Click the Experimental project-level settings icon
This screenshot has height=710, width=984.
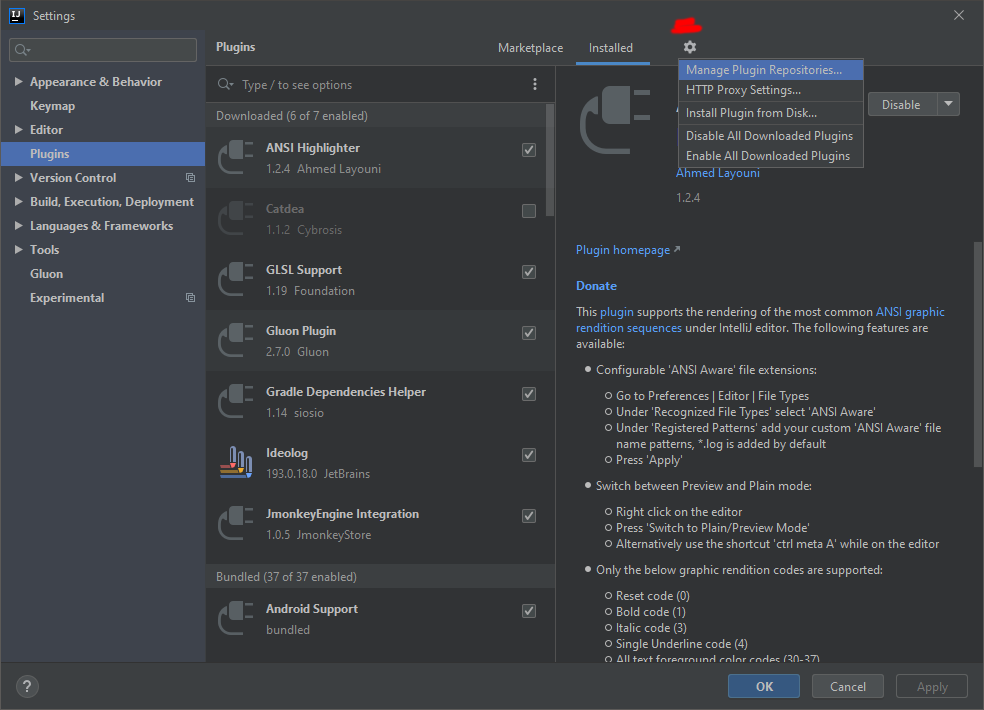pos(190,298)
